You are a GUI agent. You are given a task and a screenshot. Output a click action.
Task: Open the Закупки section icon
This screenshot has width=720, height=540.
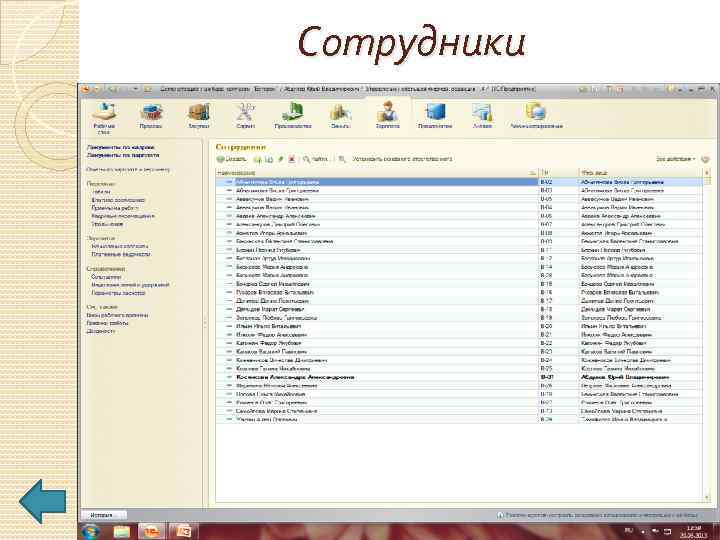[x=199, y=116]
